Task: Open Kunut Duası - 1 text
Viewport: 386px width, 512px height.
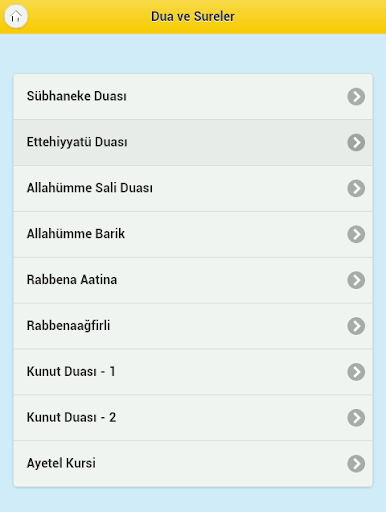Action: click(193, 372)
